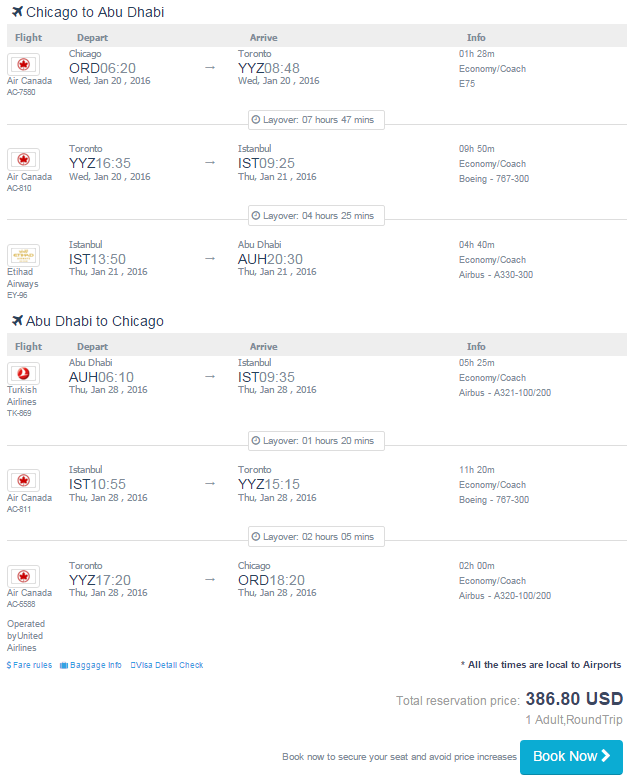Click the Air Canada logo for flight AC-5588
The height and width of the screenshot is (783, 630).
[x=23, y=576]
